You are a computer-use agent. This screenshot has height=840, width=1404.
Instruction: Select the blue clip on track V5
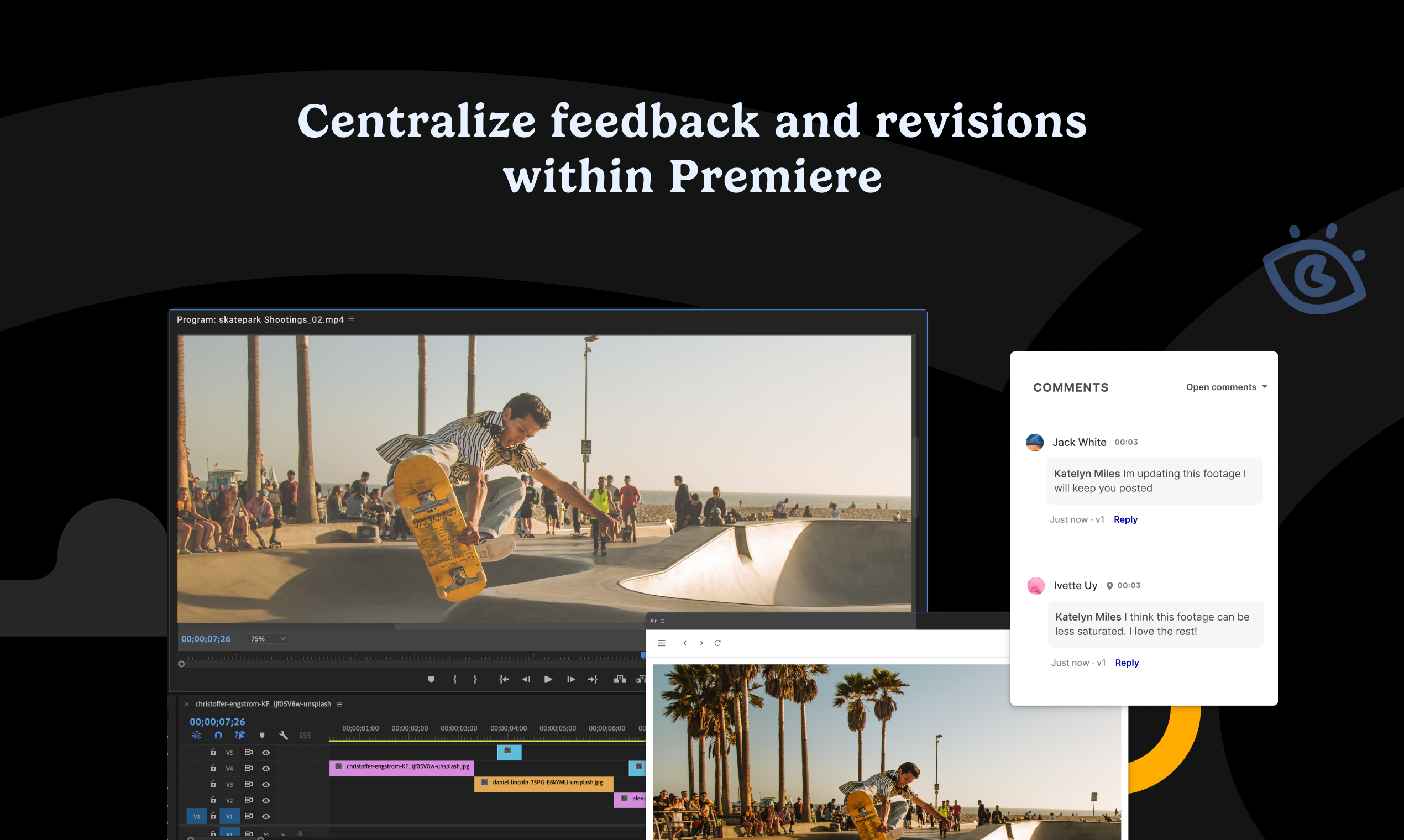click(x=509, y=752)
